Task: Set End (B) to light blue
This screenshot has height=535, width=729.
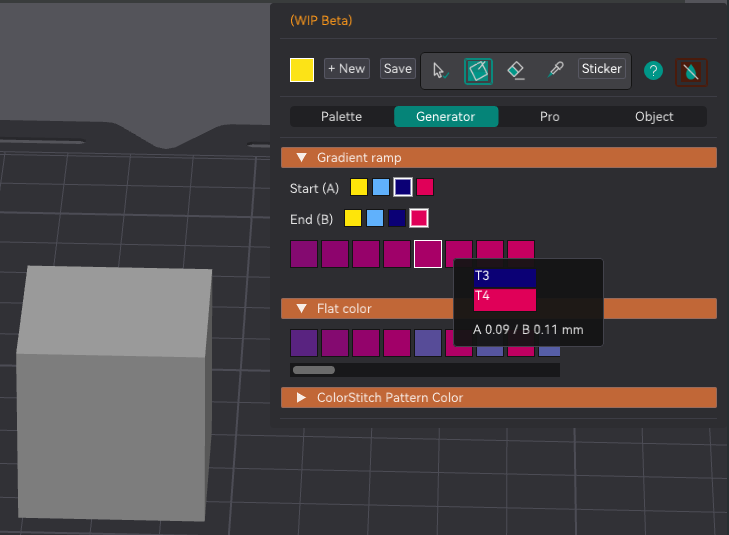Action: pyautogui.click(x=375, y=218)
